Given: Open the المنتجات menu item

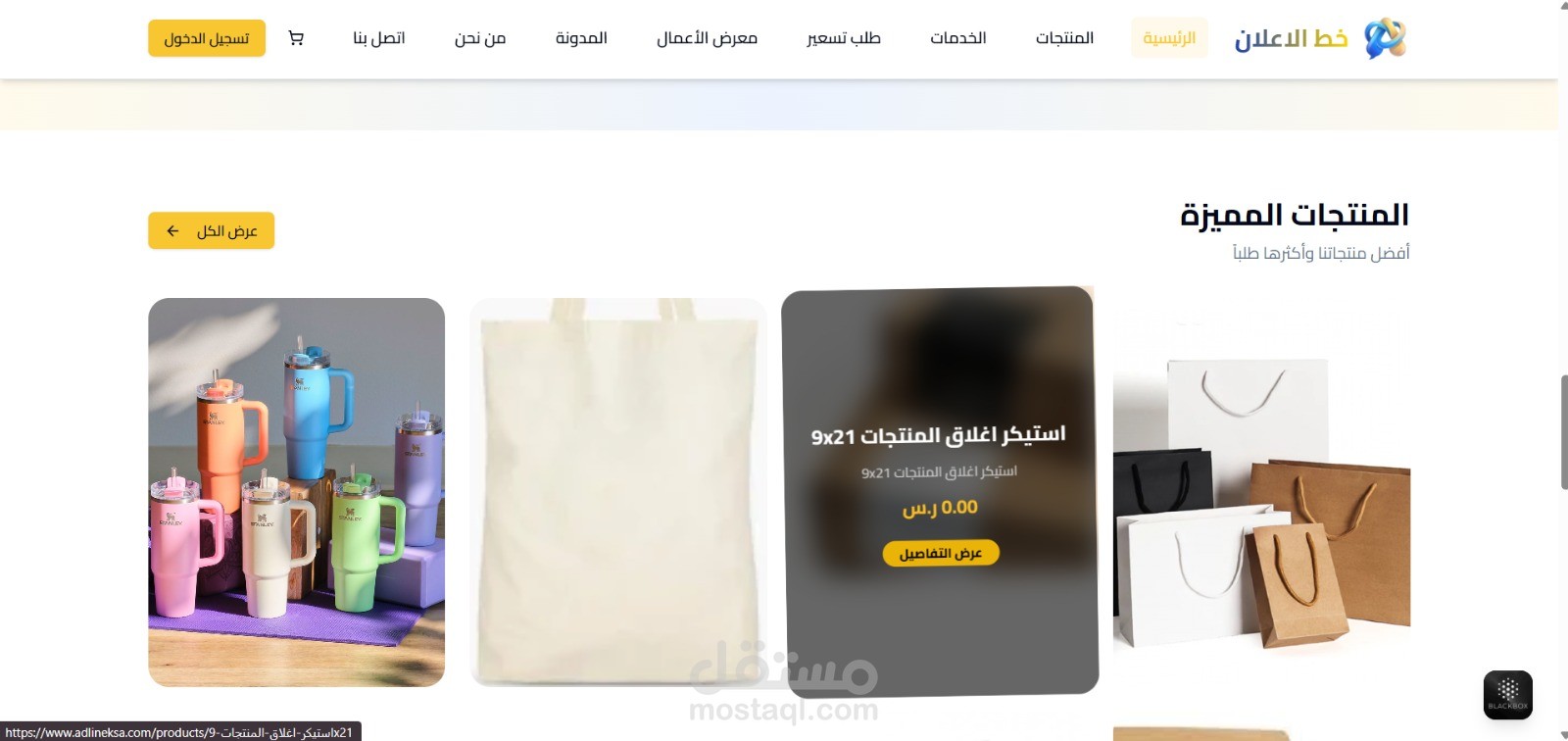Looking at the screenshot, I should [x=1064, y=38].
